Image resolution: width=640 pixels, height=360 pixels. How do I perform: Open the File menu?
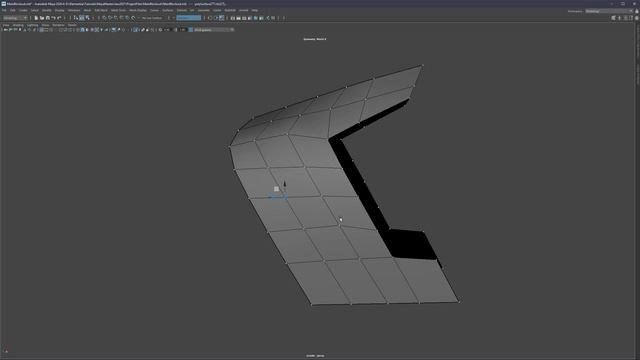tap(4, 10)
